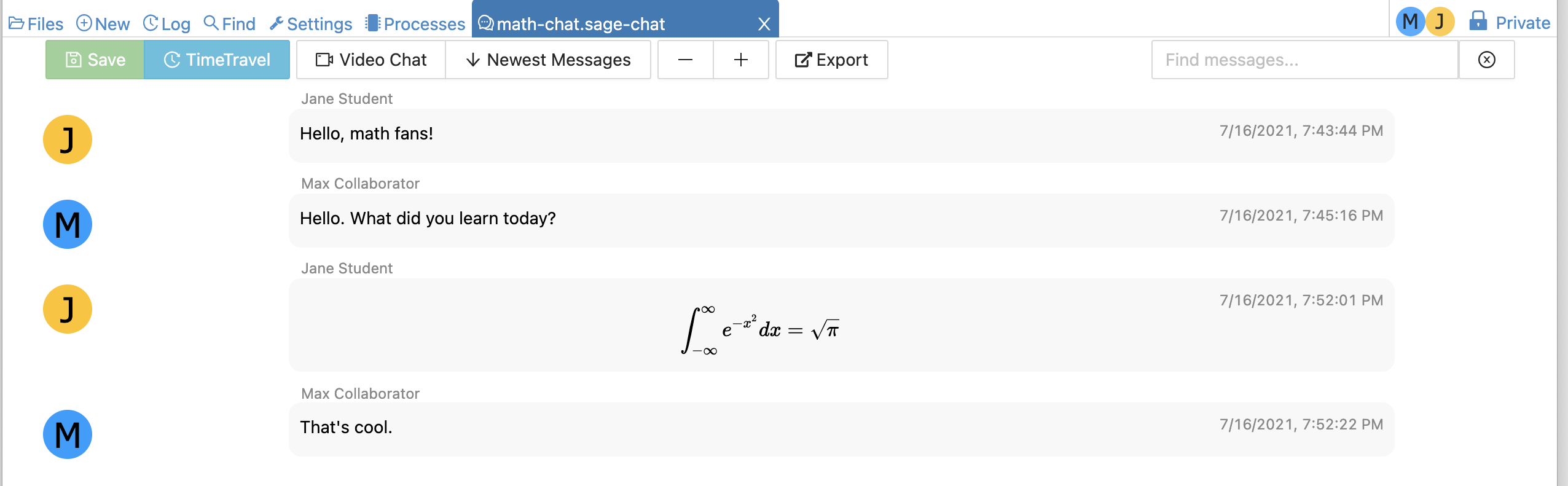The width and height of the screenshot is (1568, 486).
Task: Open project Settings
Action: 311,24
